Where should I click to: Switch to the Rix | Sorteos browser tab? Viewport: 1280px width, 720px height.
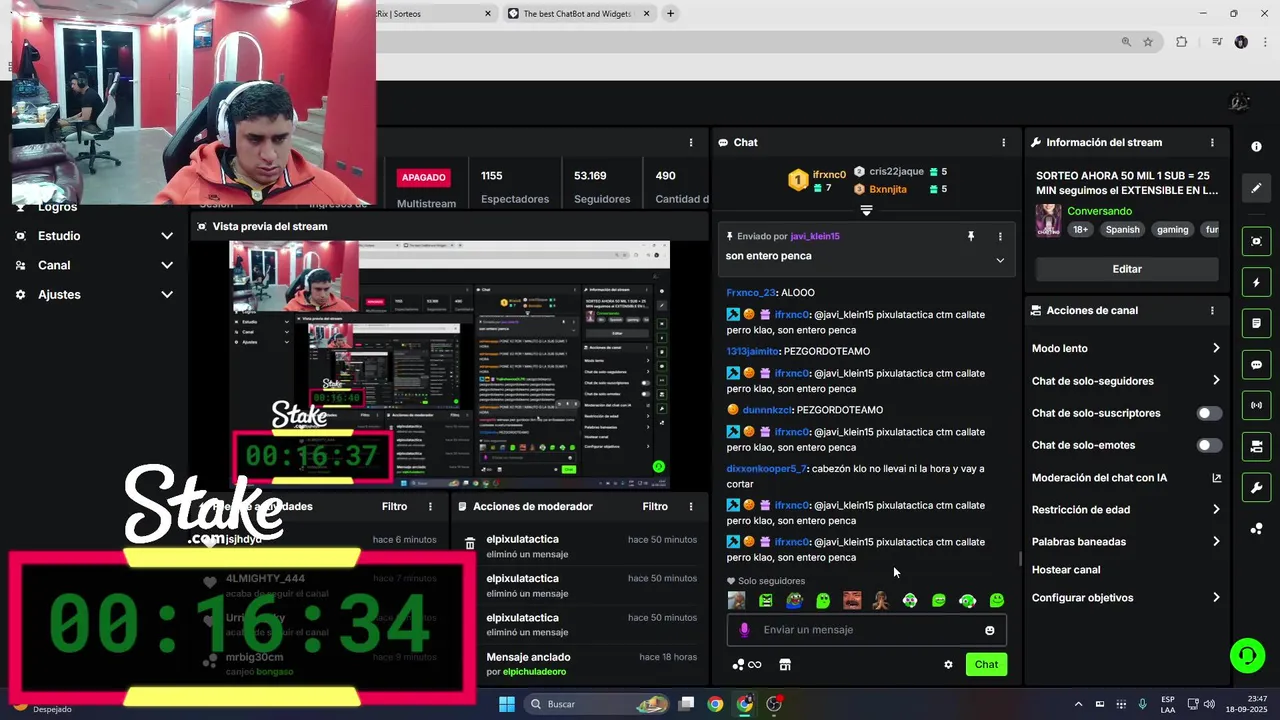click(436, 14)
